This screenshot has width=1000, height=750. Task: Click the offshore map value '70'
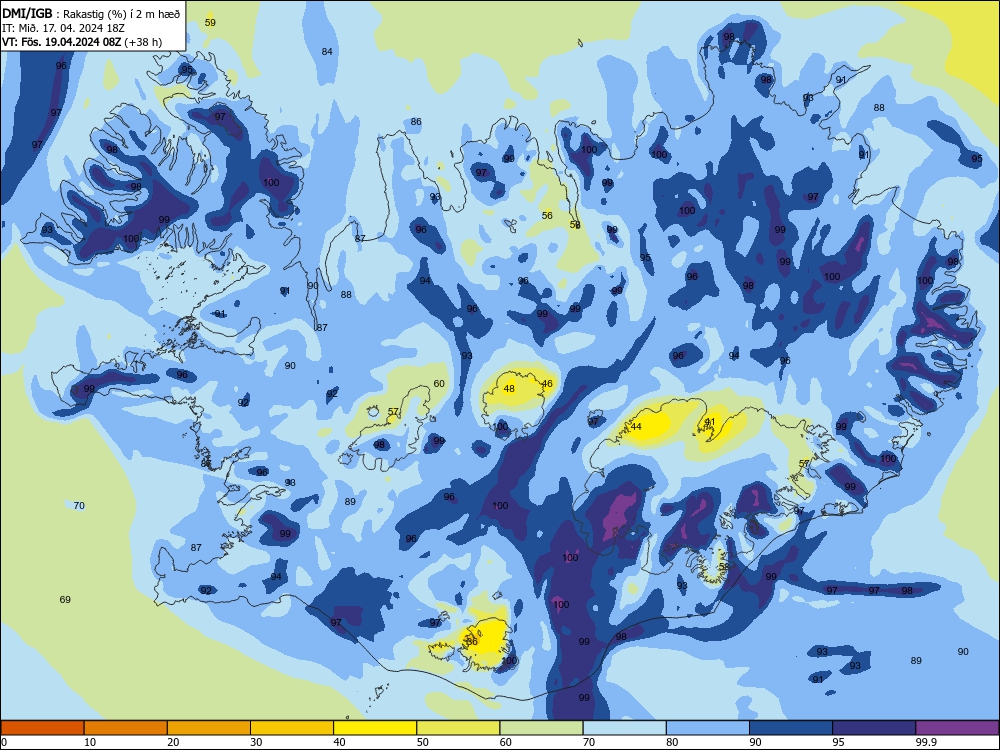pyautogui.click(x=79, y=506)
